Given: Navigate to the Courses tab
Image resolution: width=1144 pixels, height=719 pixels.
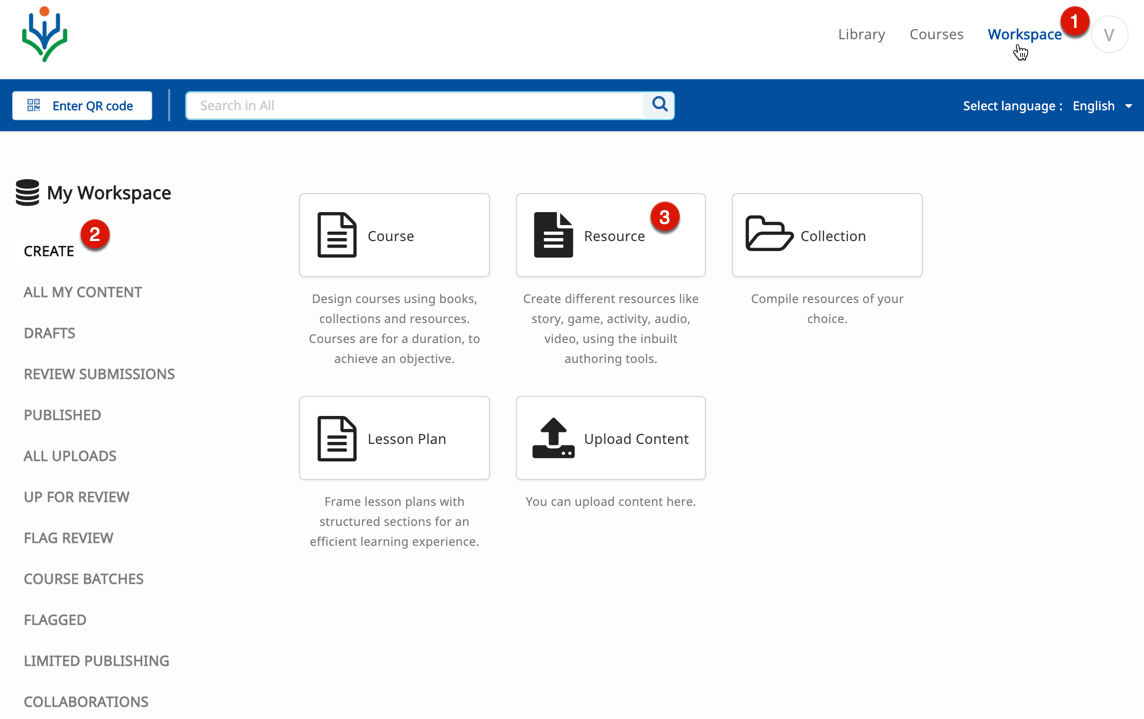Looking at the screenshot, I should pos(936,34).
